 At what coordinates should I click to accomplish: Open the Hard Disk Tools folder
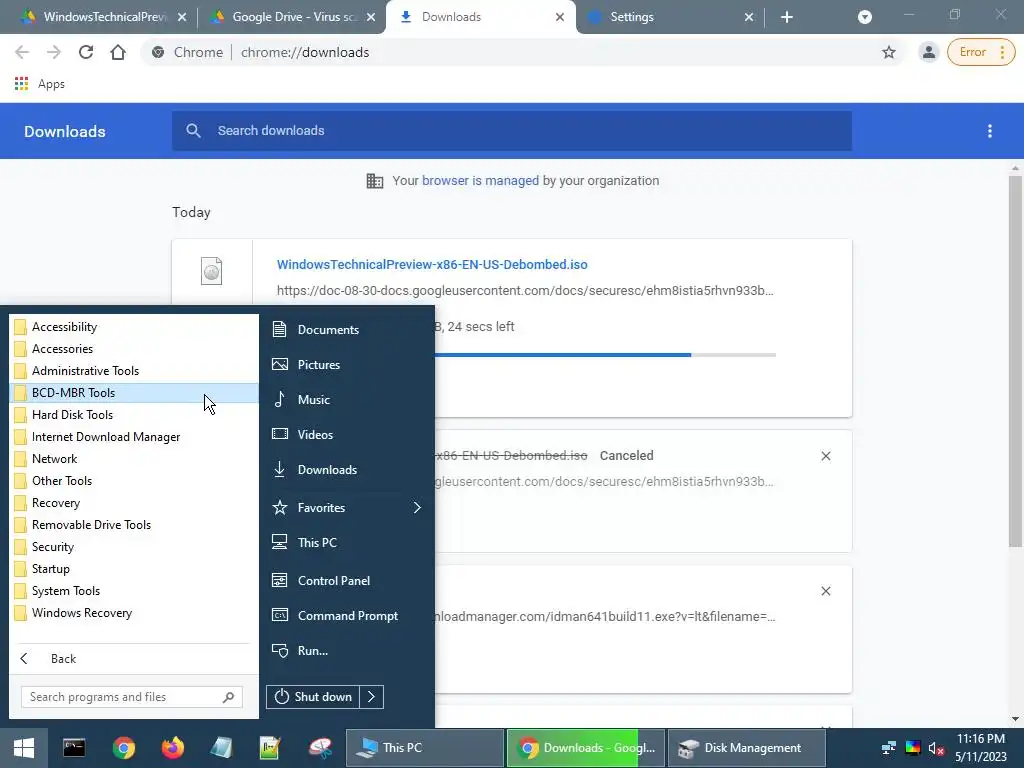tap(134, 415)
